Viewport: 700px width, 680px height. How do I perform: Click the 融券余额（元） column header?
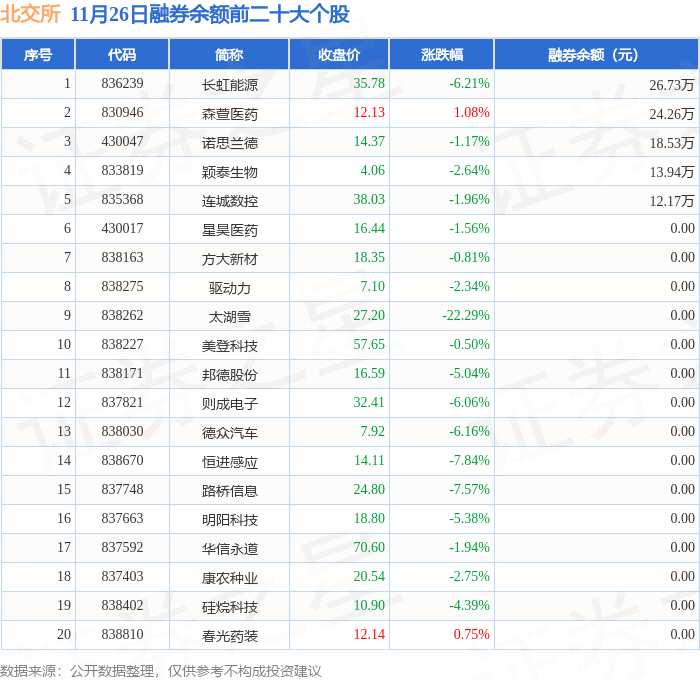click(596, 54)
